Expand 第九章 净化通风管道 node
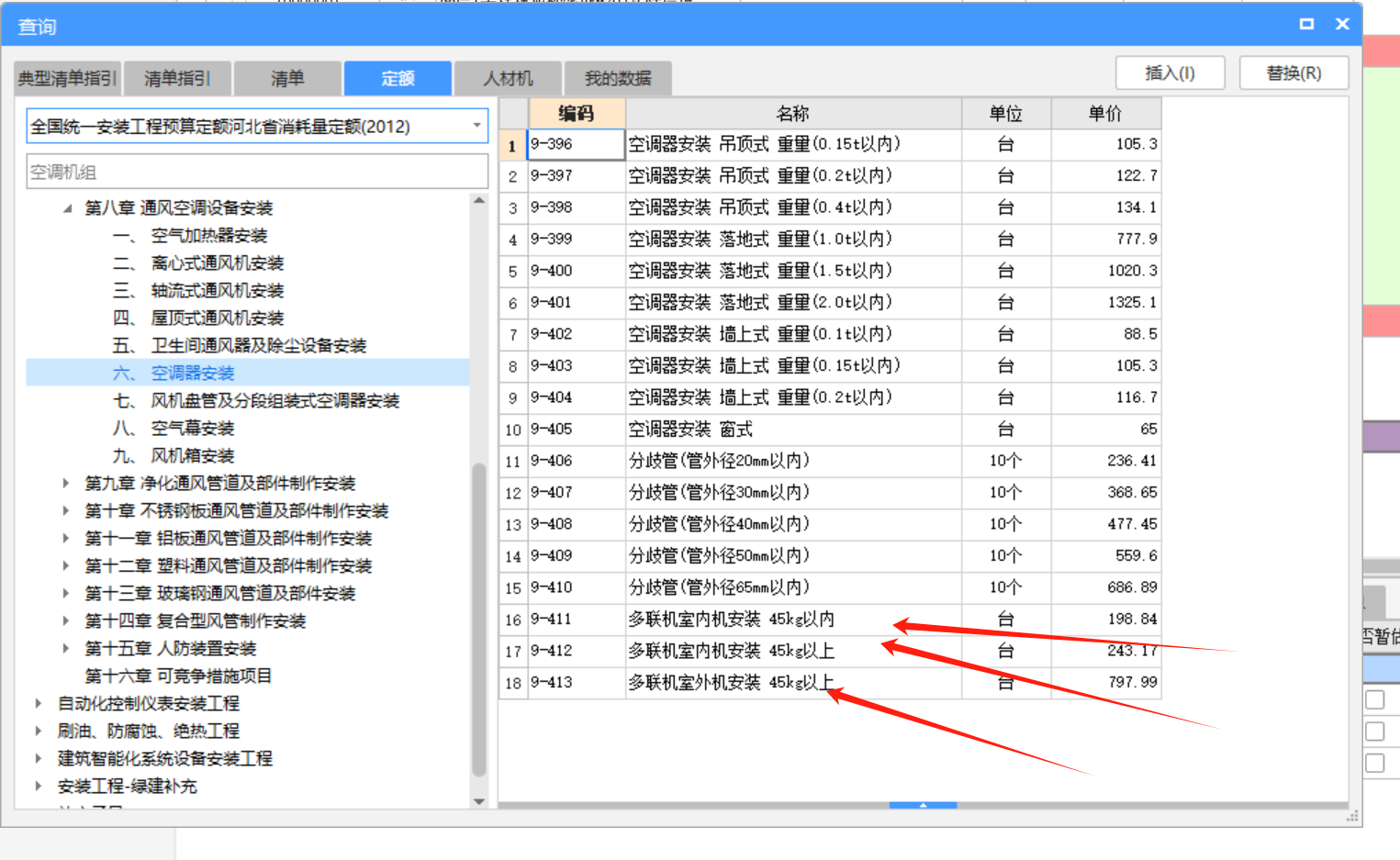The height and width of the screenshot is (860, 1400). [x=66, y=483]
